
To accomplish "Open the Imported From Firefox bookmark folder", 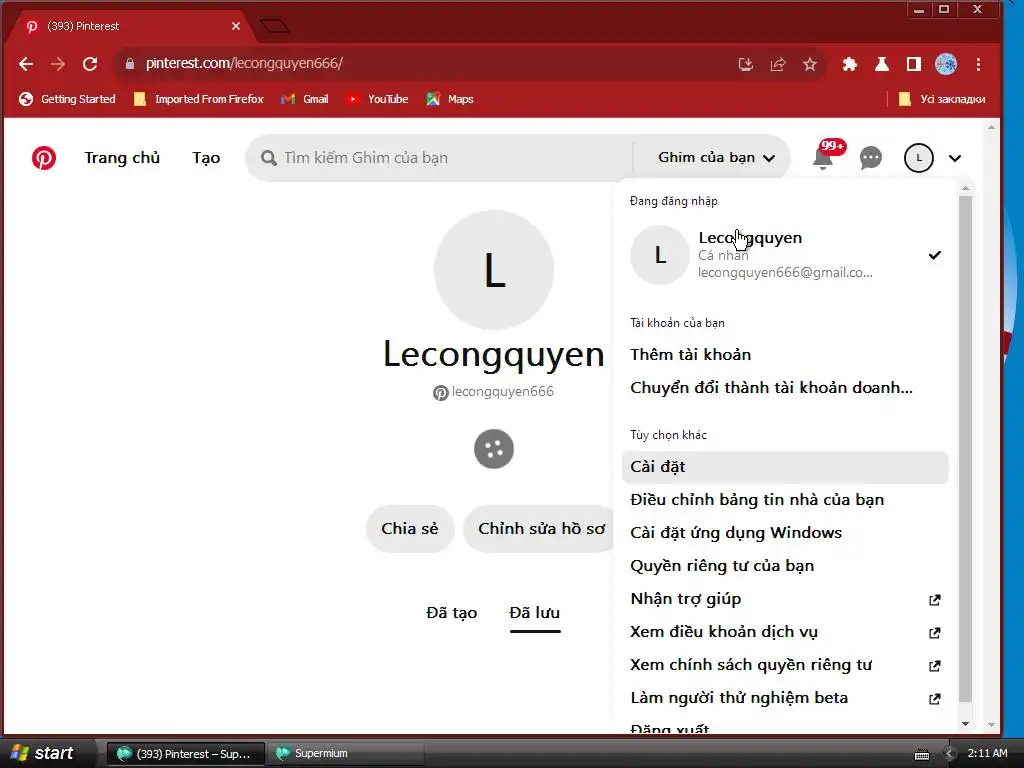I will click(199, 99).
